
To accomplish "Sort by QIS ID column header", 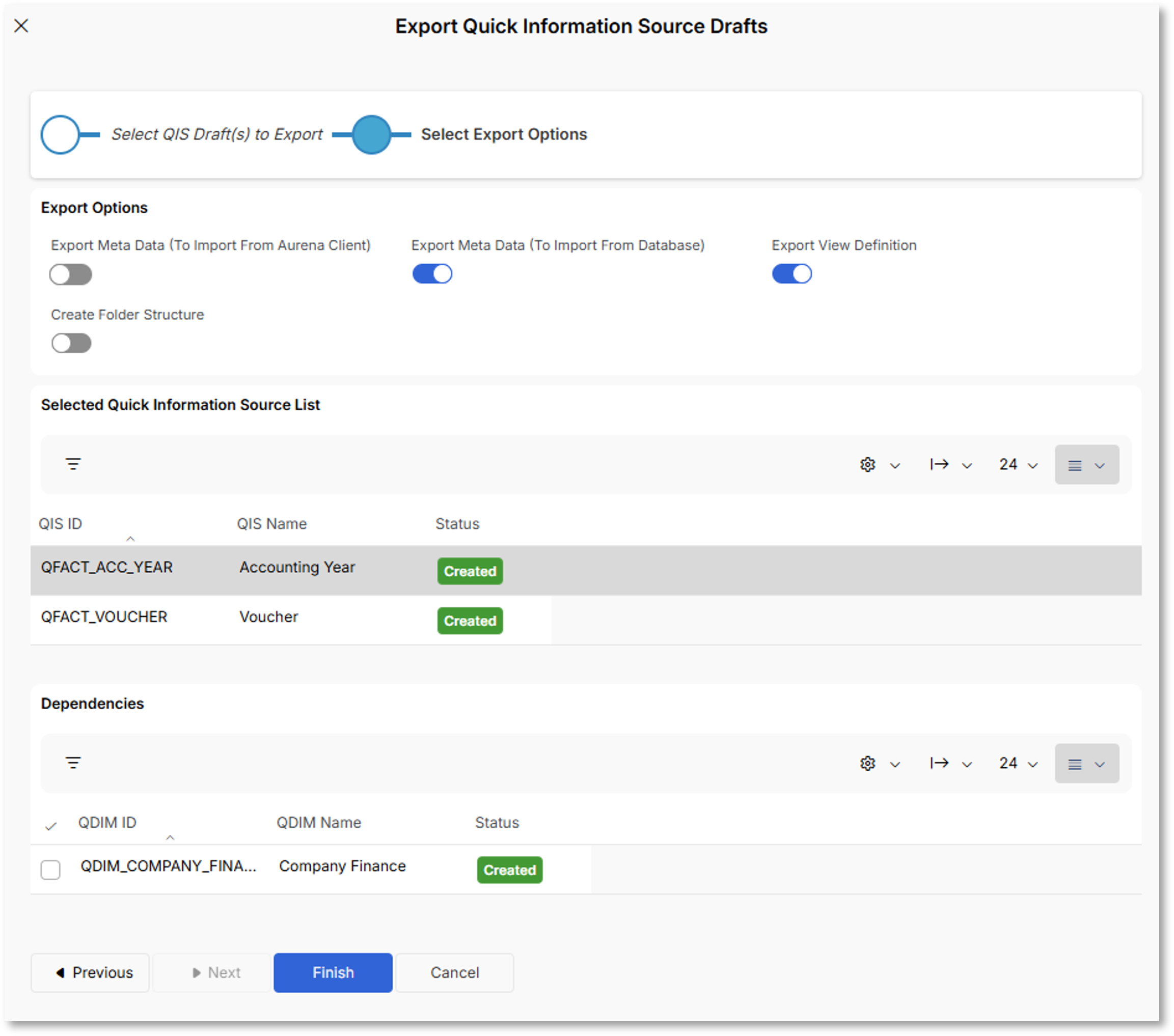I will coord(60,523).
